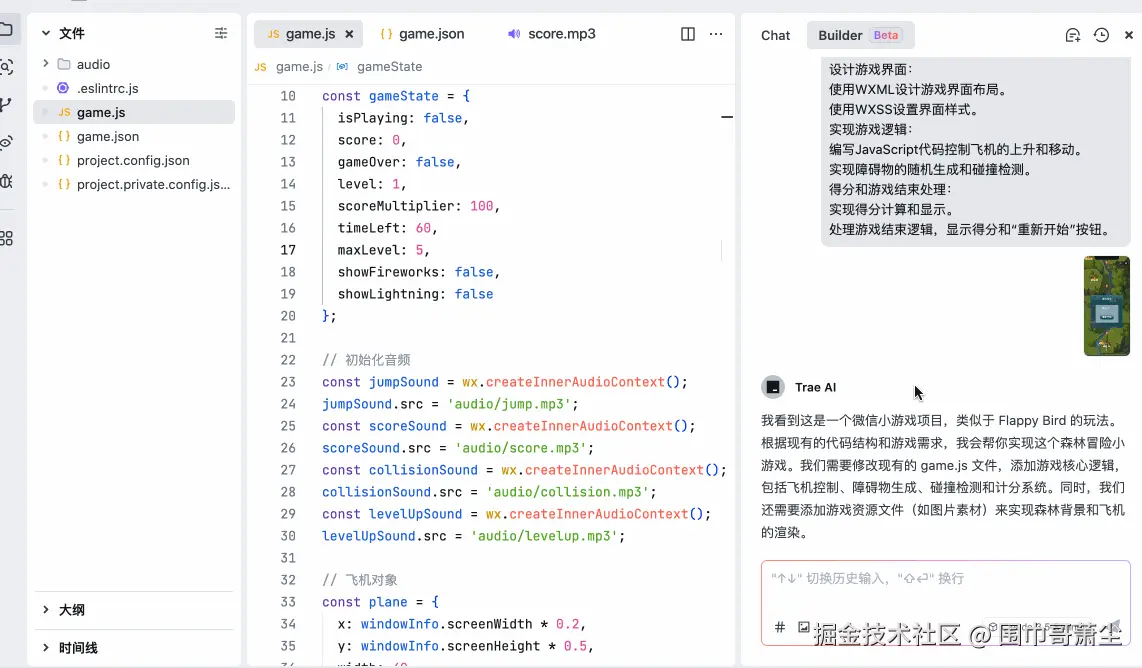Click 'showFireworks' property in code
The width and height of the screenshot is (1142, 668).
[388, 272]
